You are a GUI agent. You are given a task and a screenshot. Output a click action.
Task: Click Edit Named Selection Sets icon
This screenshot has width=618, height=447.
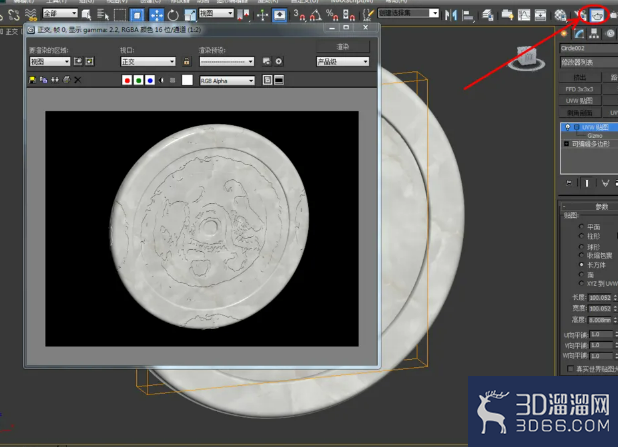368,15
